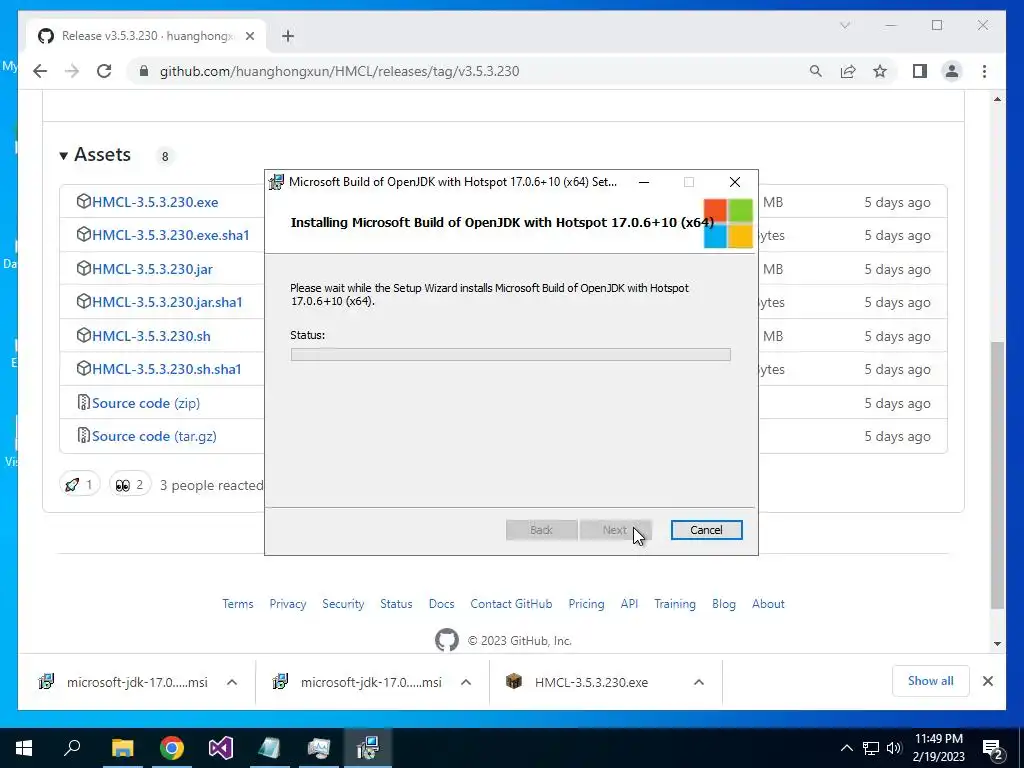Bookmark this page with the star
Image resolution: width=1024 pixels, height=768 pixels.
[880, 71]
